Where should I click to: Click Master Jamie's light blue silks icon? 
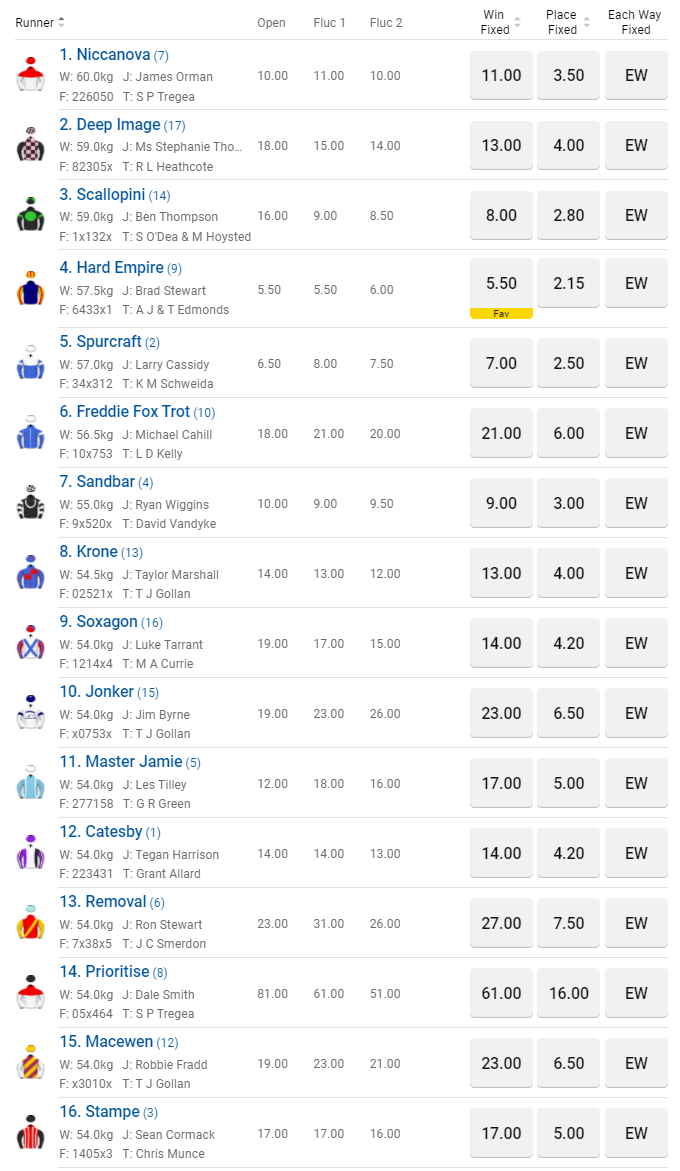[31, 784]
